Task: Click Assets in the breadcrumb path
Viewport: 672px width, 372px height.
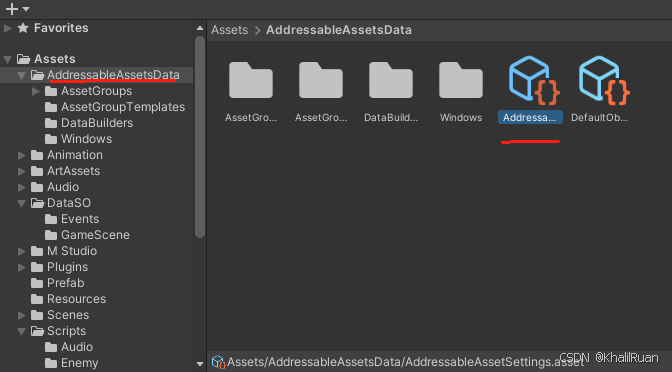Action: (x=229, y=30)
